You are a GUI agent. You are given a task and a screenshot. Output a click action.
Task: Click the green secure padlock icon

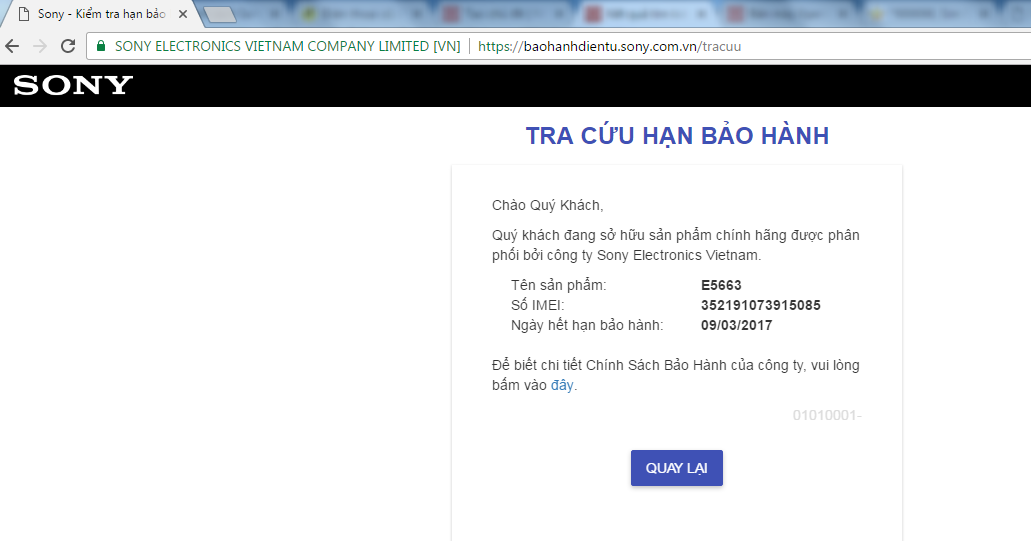point(101,46)
